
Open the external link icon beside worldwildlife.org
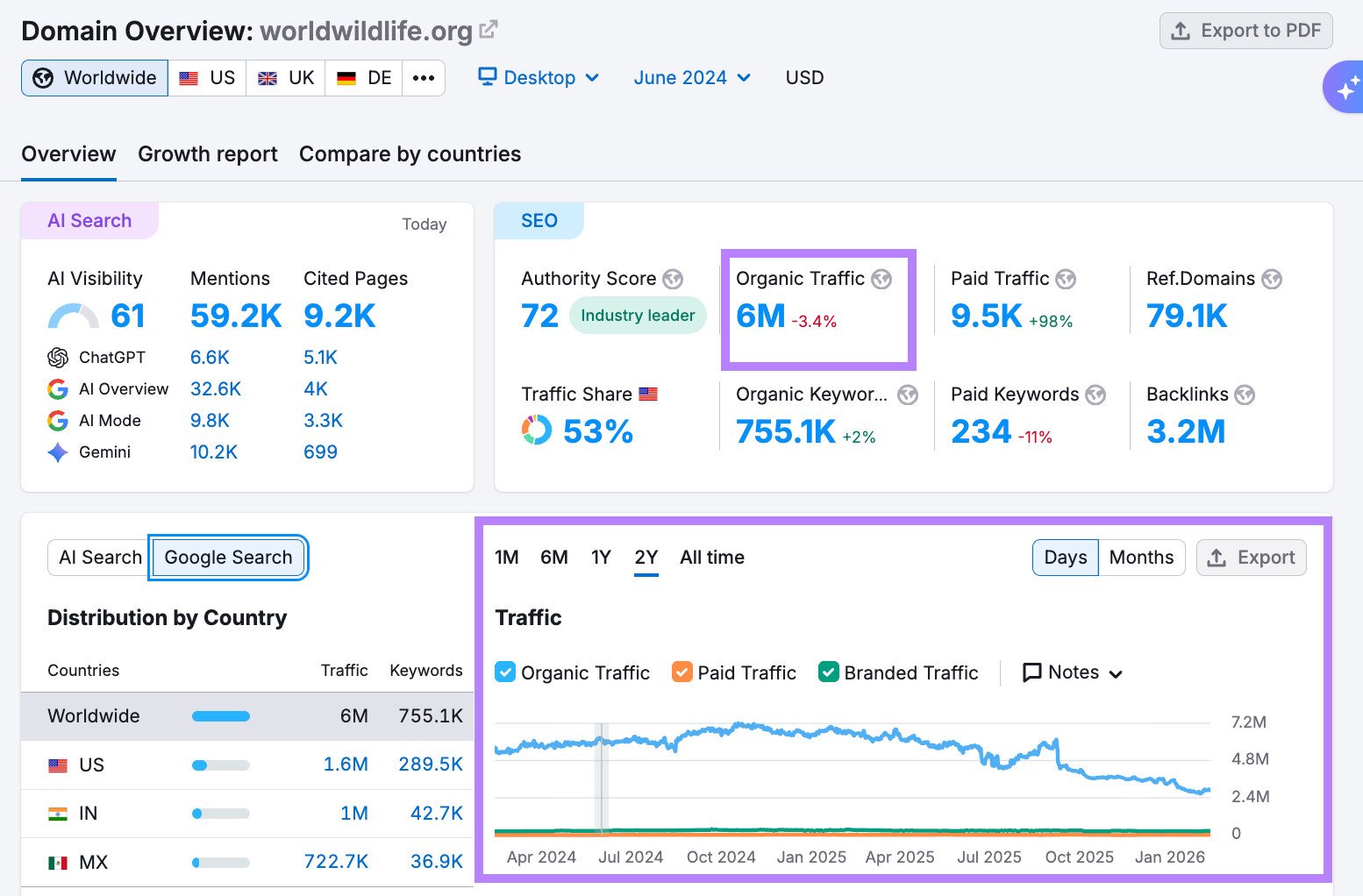point(489,30)
